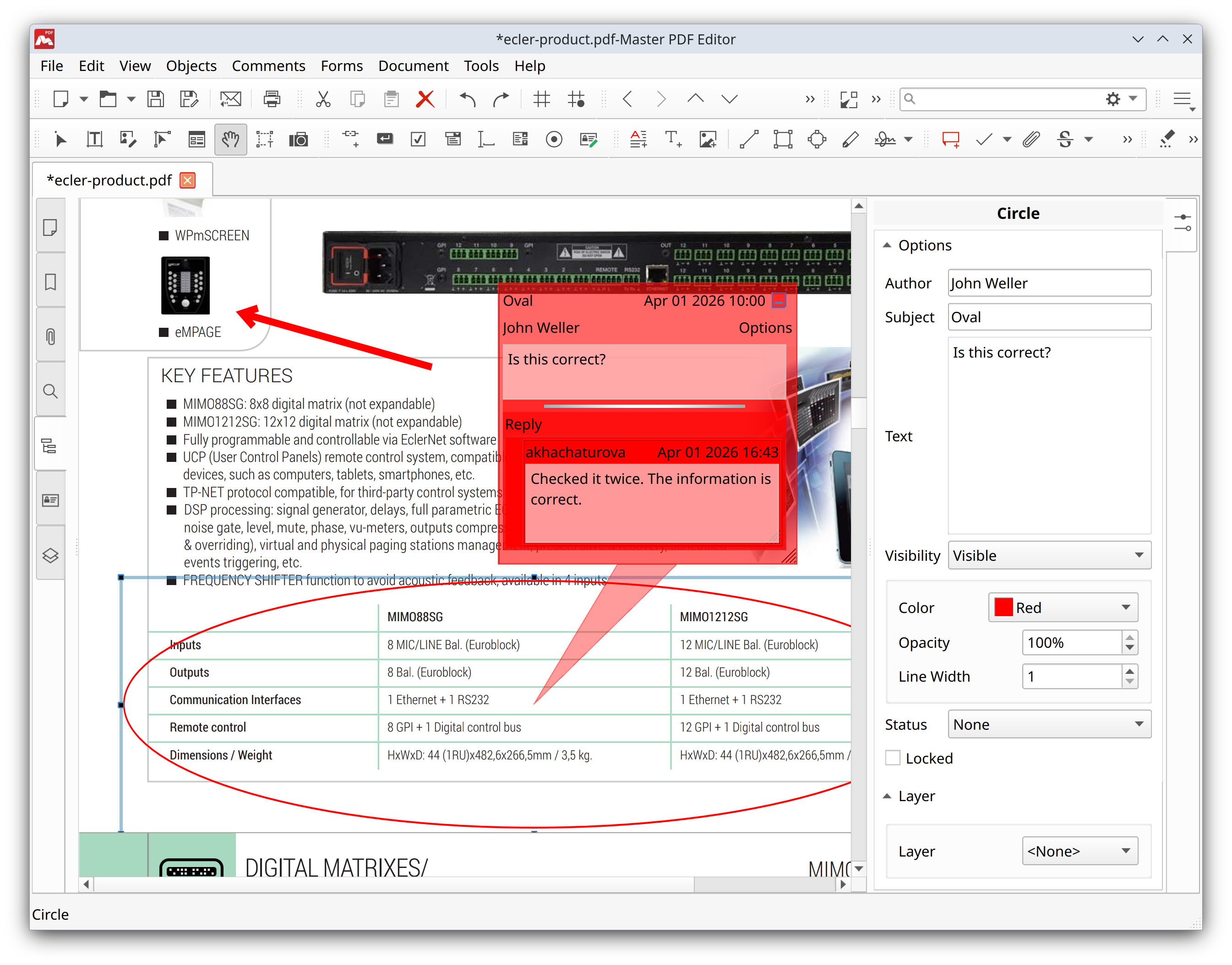Click the Save As icon

tap(189, 99)
